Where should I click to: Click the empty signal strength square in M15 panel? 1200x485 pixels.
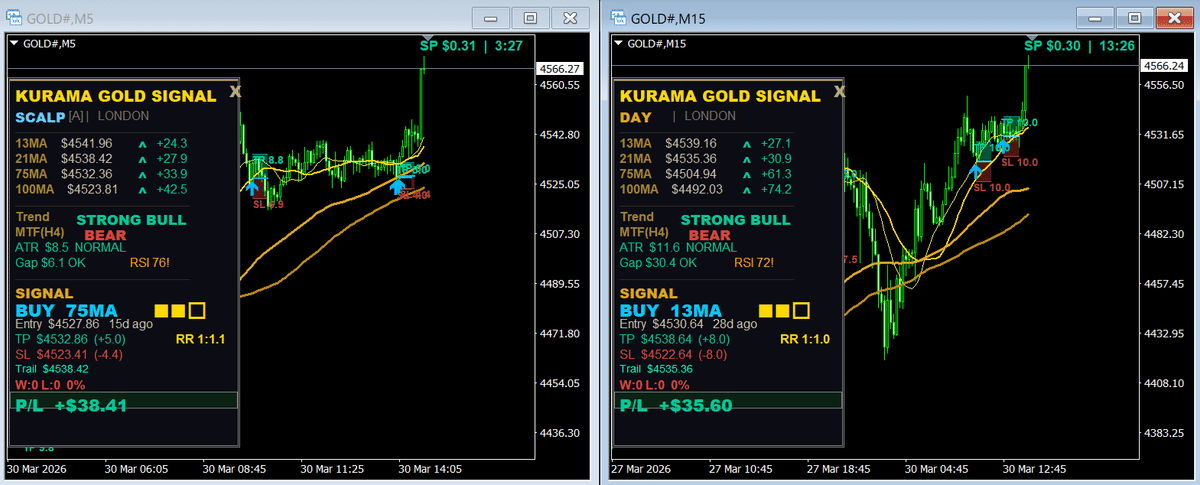pos(801,310)
